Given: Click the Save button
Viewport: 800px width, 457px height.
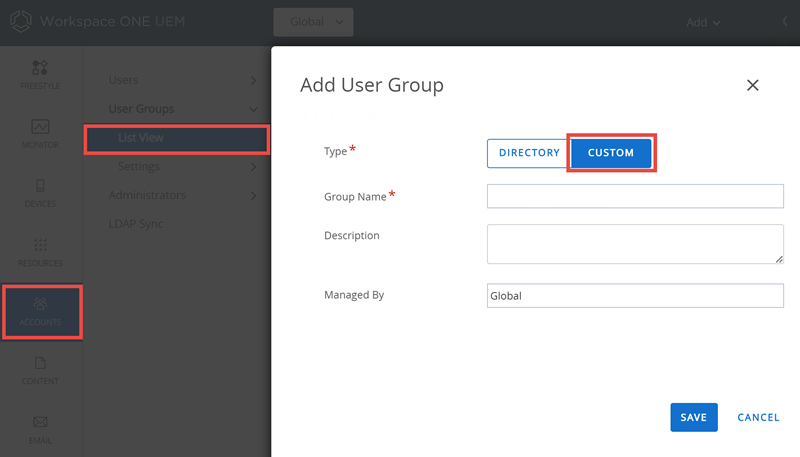Looking at the screenshot, I should pos(694,417).
